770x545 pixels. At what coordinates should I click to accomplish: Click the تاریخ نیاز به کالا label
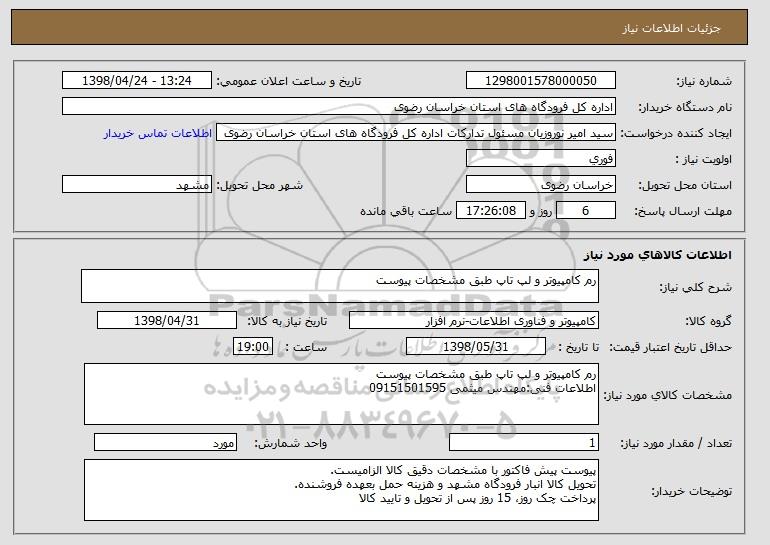tap(287, 322)
